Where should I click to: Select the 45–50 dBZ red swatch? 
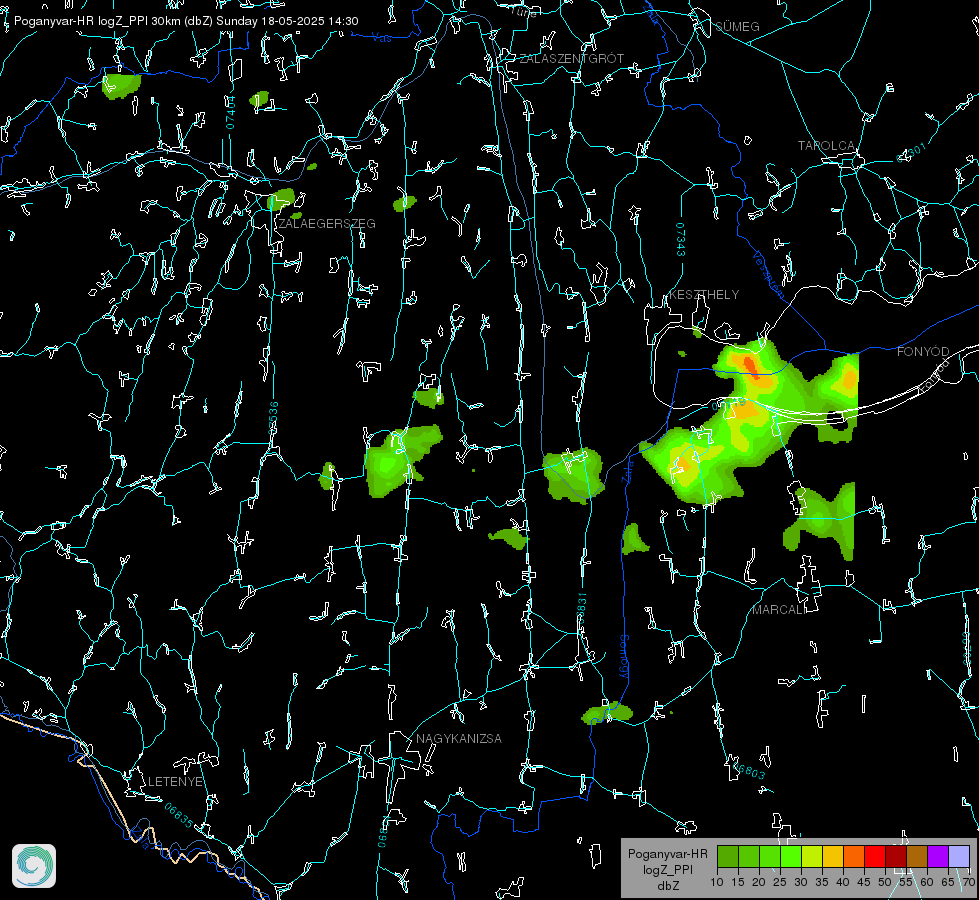(x=875, y=856)
